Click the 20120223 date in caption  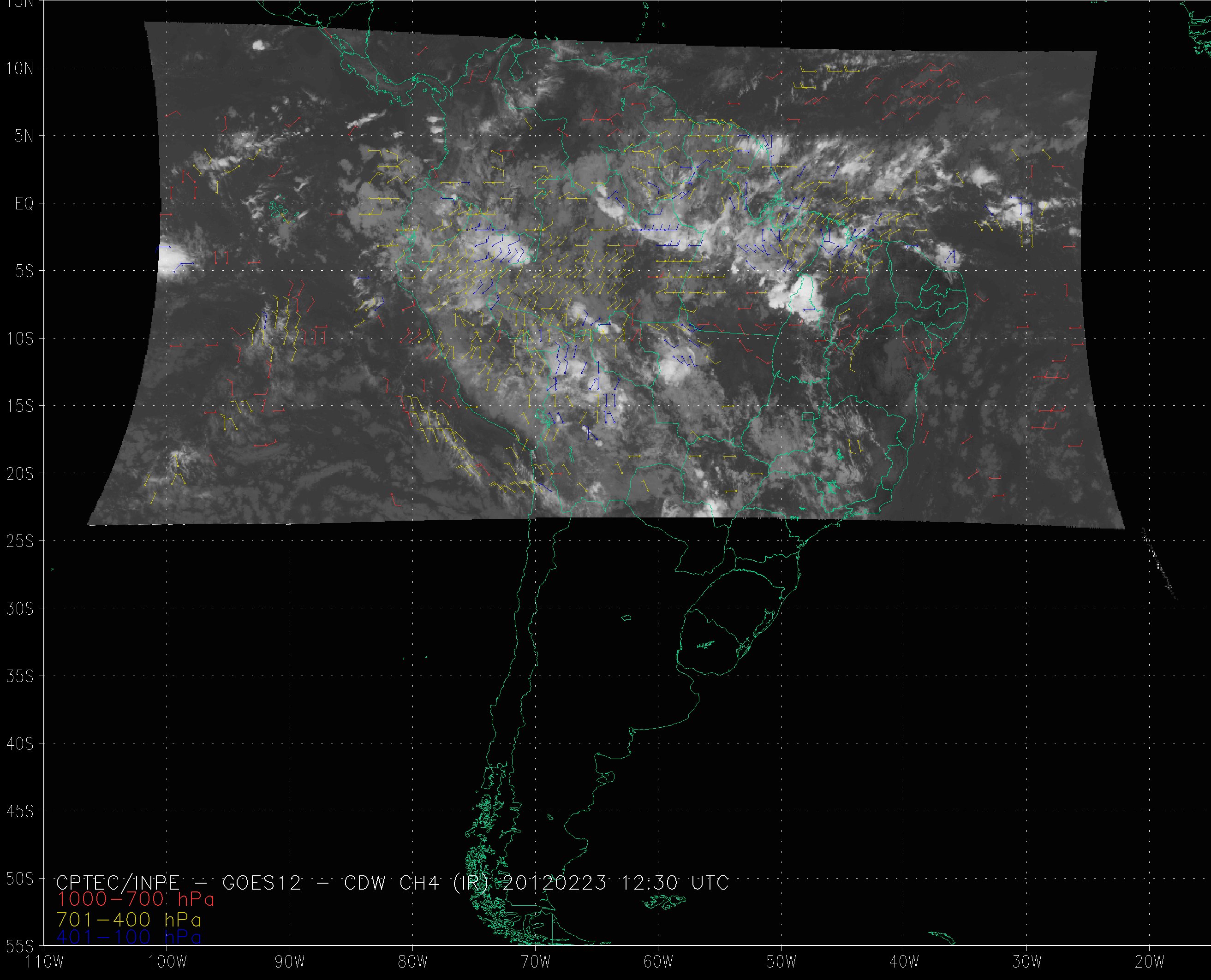point(554,882)
